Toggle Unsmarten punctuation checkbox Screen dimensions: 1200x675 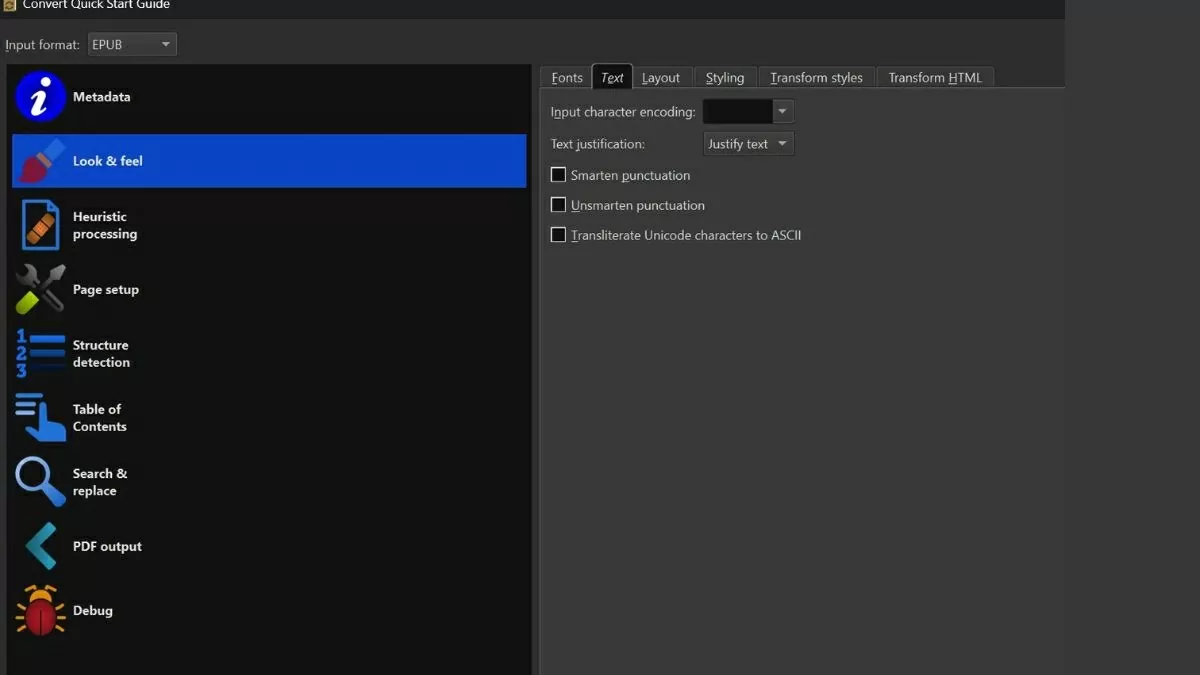click(559, 205)
